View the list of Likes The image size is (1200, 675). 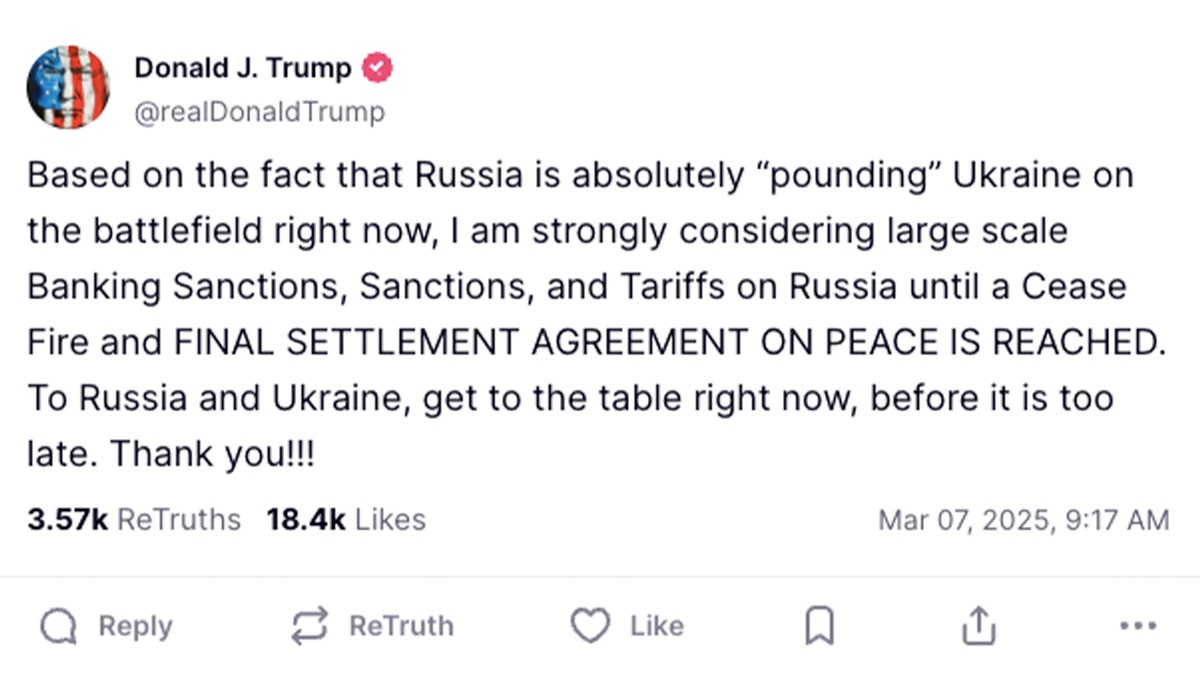click(390, 520)
